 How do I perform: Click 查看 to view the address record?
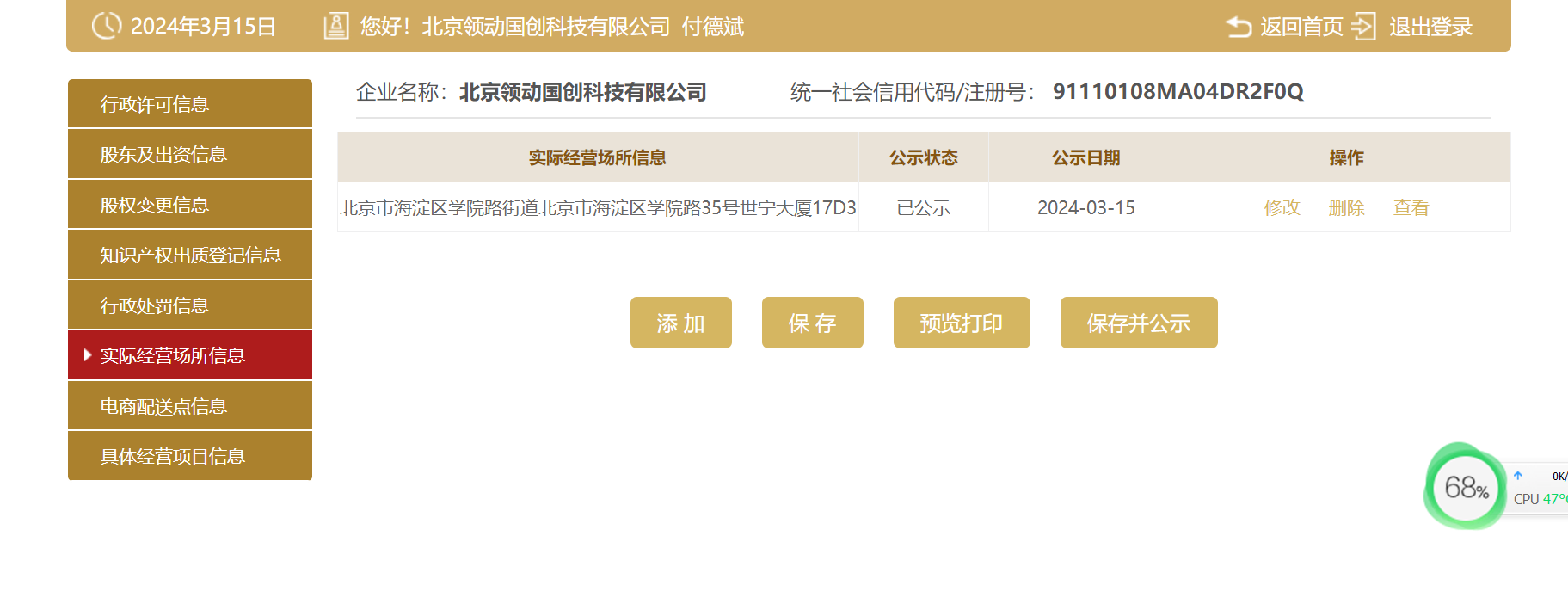[x=1411, y=207]
